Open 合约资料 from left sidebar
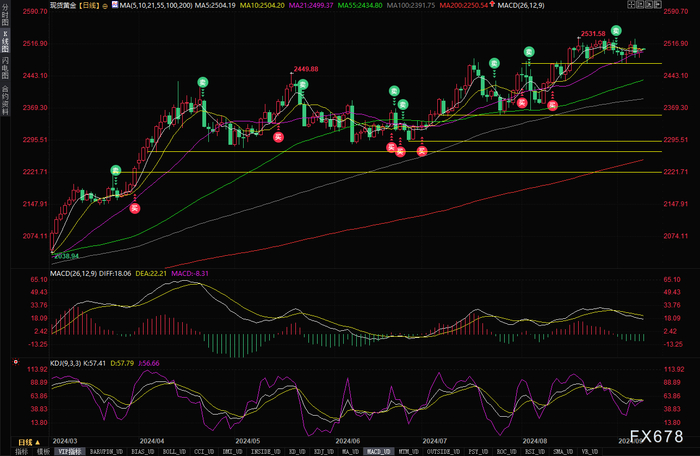The height and width of the screenshot is (456, 700). pos(5,100)
